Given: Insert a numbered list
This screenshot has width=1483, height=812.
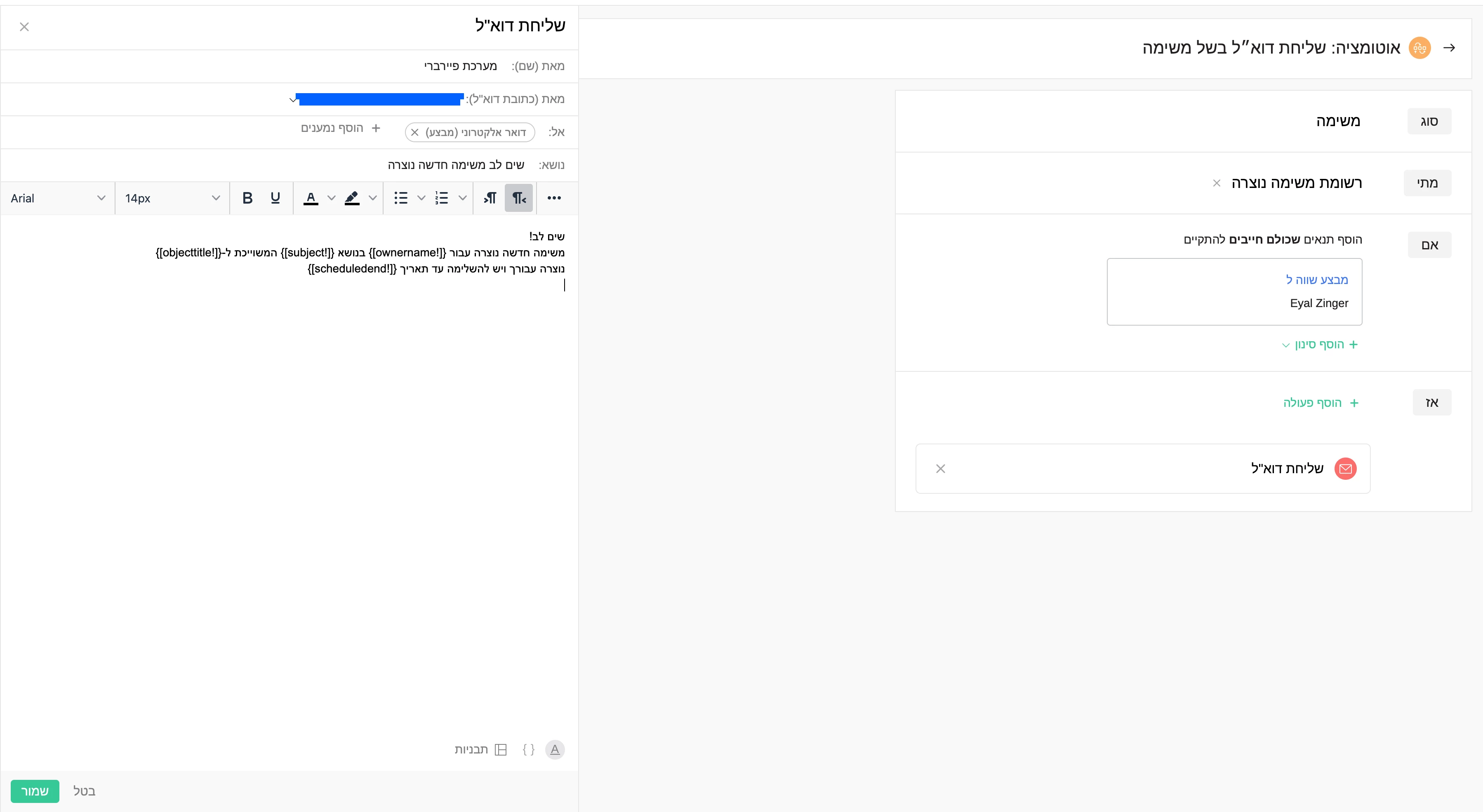Looking at the screenshot, I should pos(442,198).
